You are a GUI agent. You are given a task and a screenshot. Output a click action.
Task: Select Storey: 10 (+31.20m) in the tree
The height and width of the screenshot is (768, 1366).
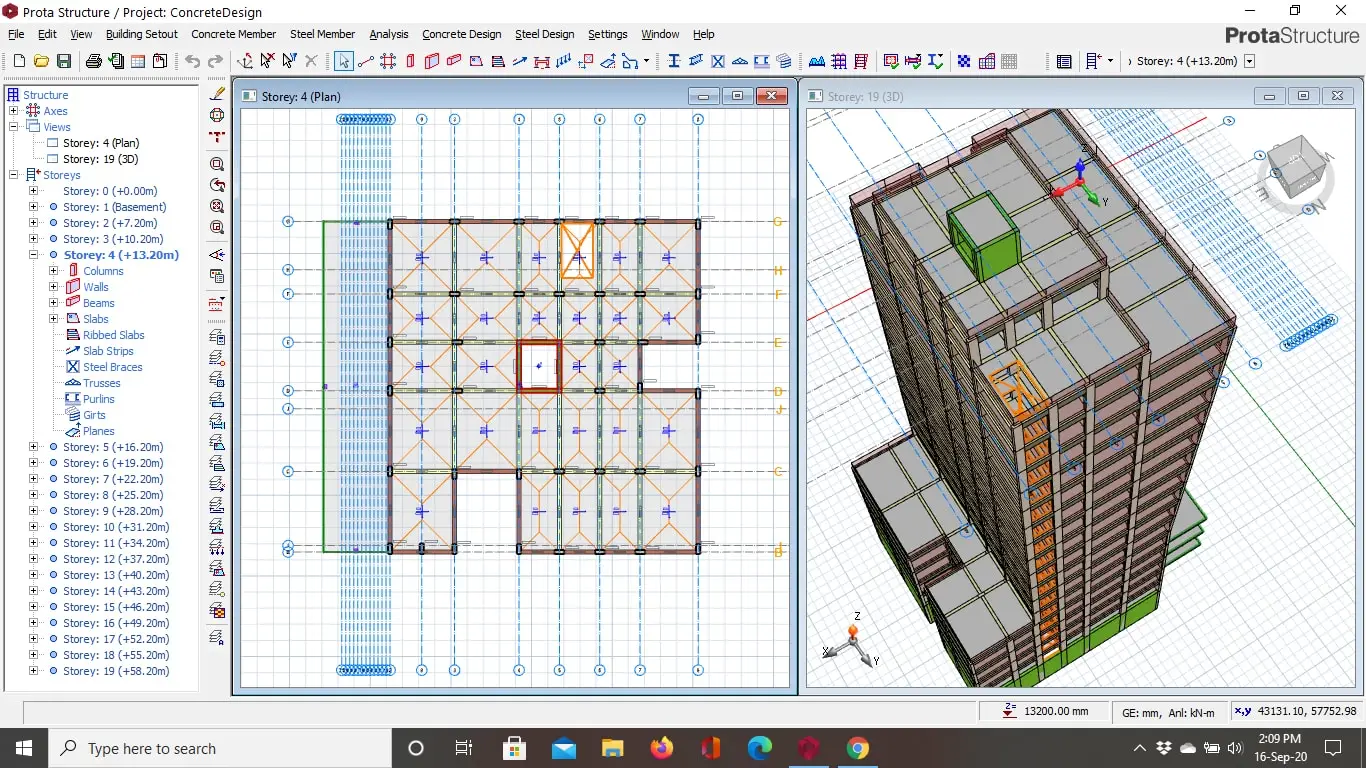pyautogui.click(x=116, y=527)
